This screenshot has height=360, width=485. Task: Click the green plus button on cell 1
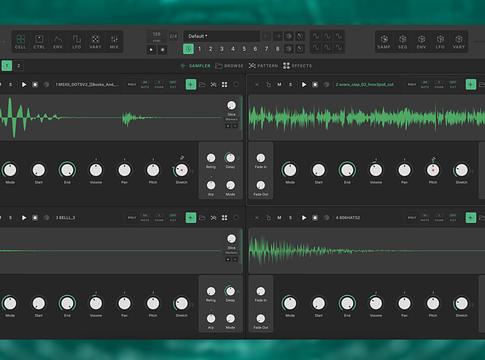click(191, 85)
